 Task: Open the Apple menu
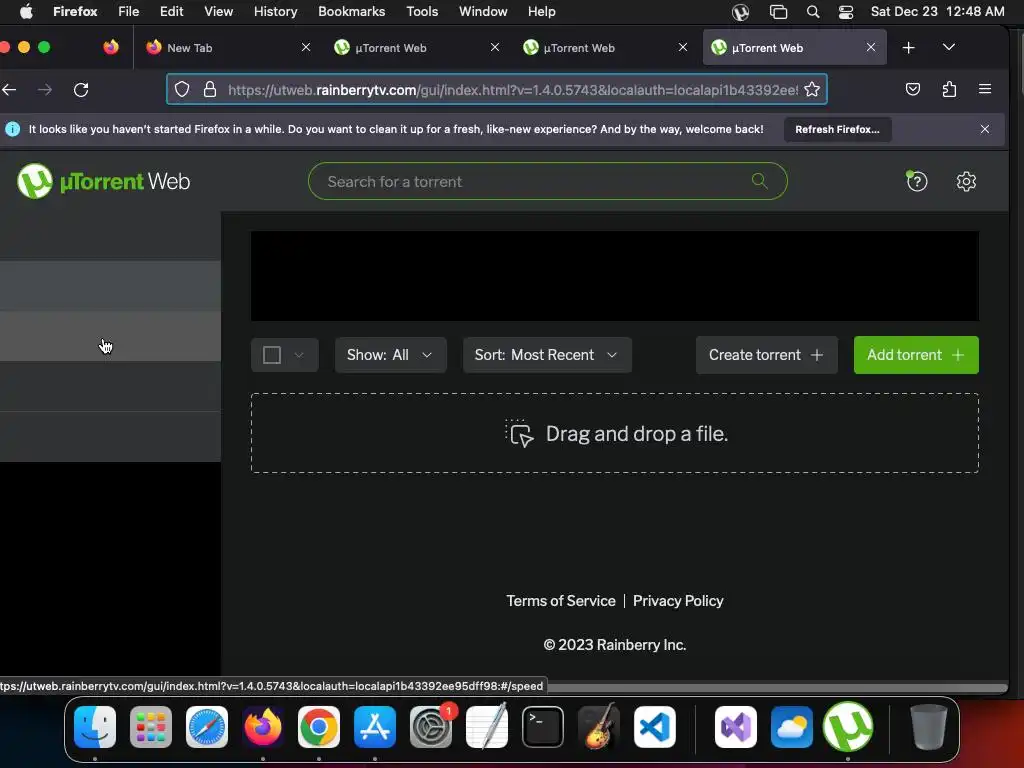coord(26,12)
